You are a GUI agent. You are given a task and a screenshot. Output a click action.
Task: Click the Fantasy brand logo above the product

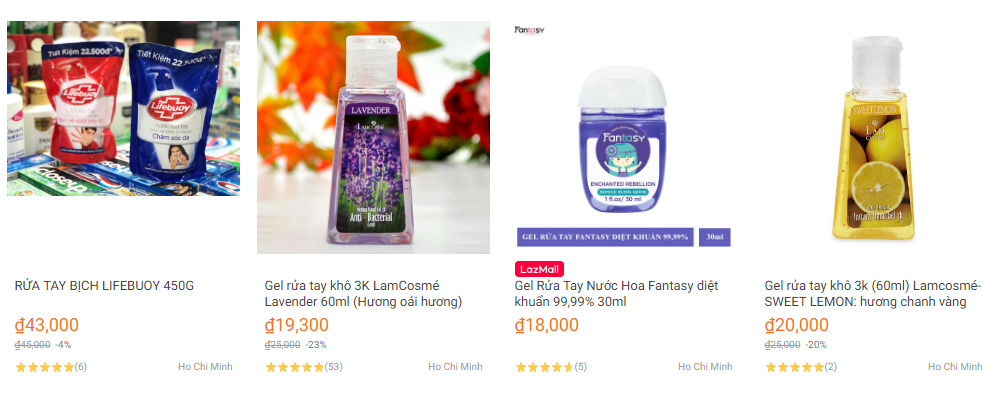528,30
